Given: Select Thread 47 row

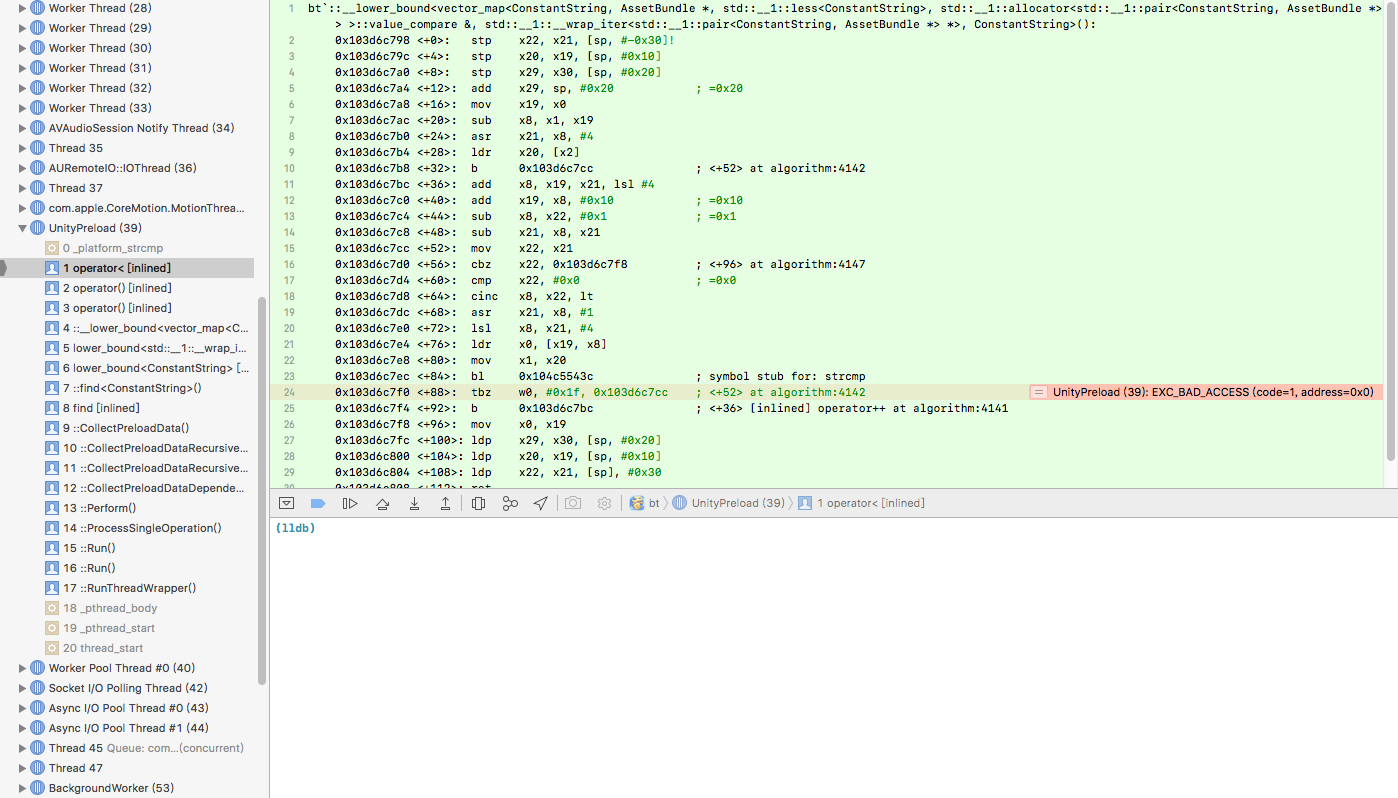Looking at the screenshot, I should 127,768.
